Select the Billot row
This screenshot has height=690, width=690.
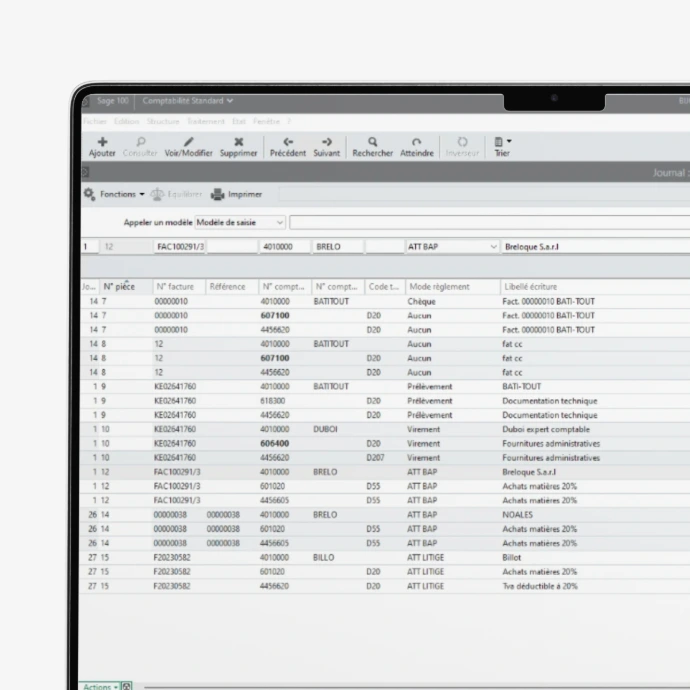click(x=385, y=558)
